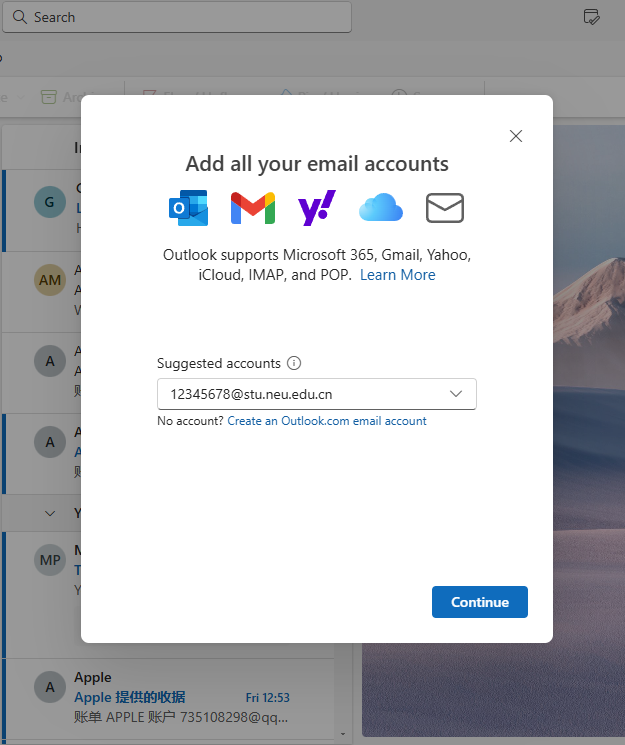Open the Learn More link

coord(397,275)
